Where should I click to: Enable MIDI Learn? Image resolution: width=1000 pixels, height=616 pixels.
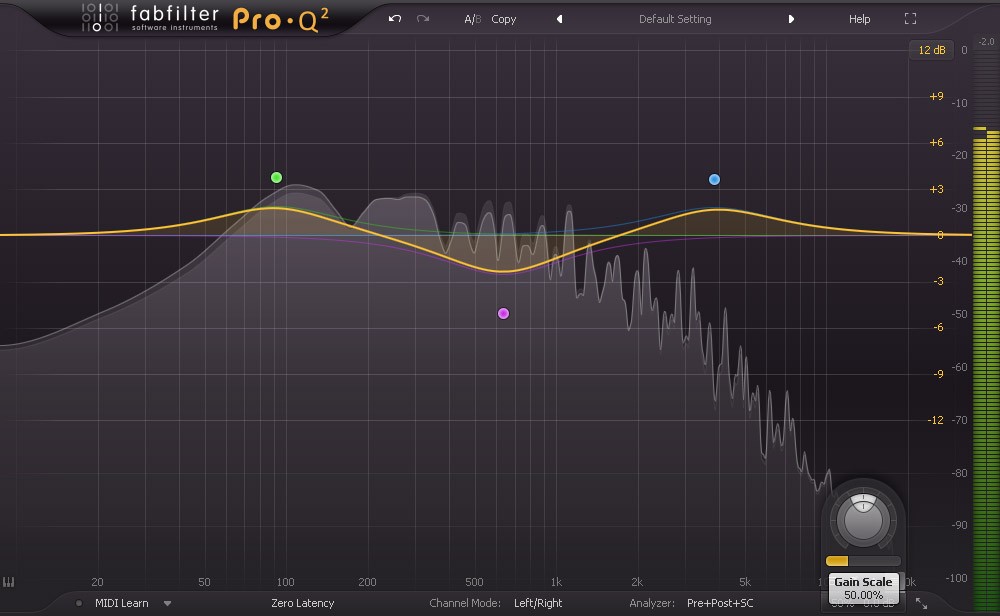[x=121, y=603]
